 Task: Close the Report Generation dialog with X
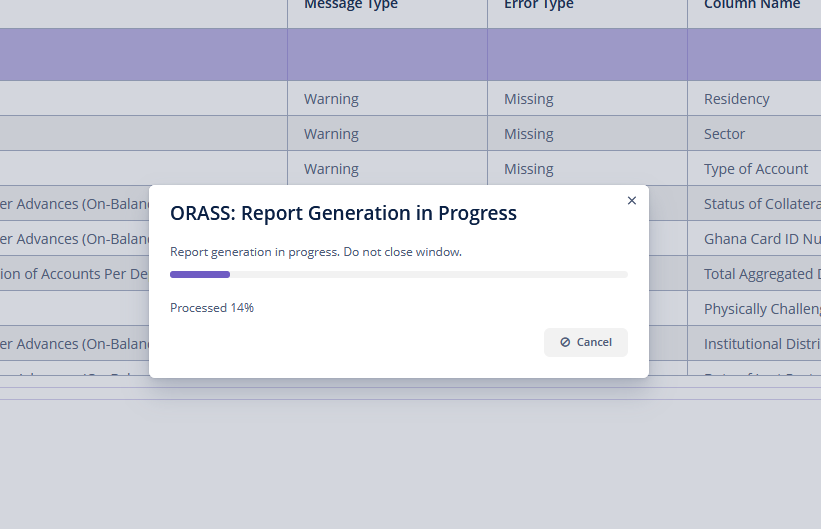point(631,201)
